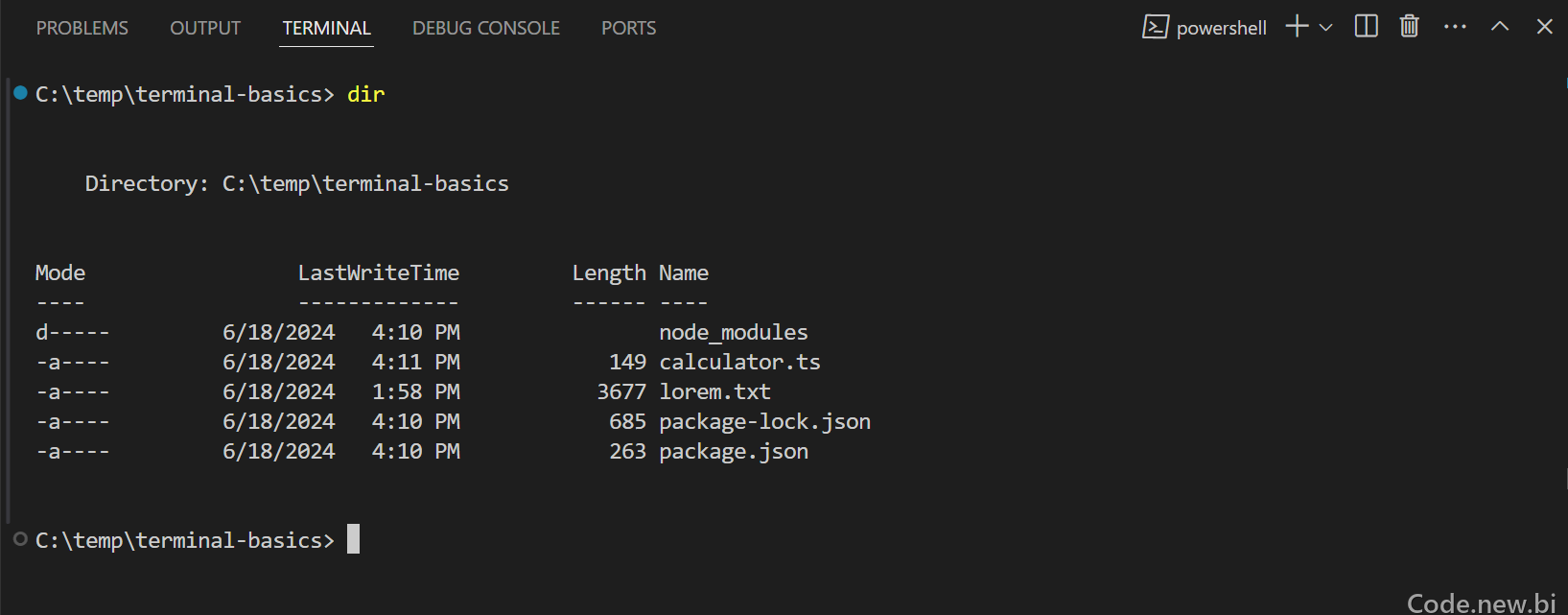Viewport: 1568px width, 615px height.
Task: Maximize panel size with the up chevron
Action: pos(1500,27)
